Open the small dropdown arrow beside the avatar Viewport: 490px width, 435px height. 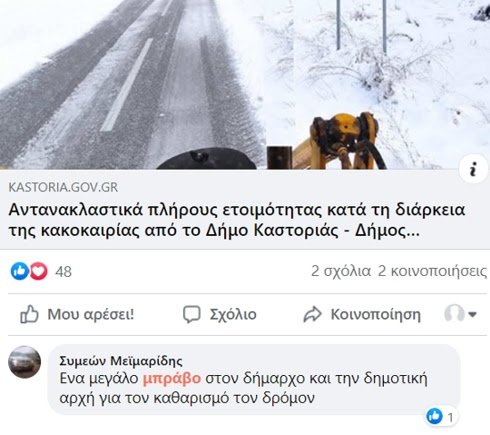point(472,314)
